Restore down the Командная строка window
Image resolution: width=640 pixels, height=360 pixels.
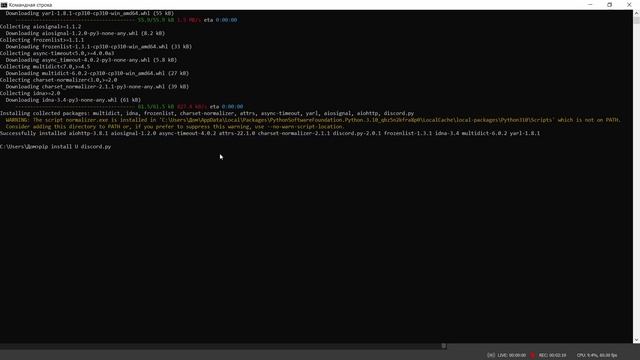[x=609, y=5]
